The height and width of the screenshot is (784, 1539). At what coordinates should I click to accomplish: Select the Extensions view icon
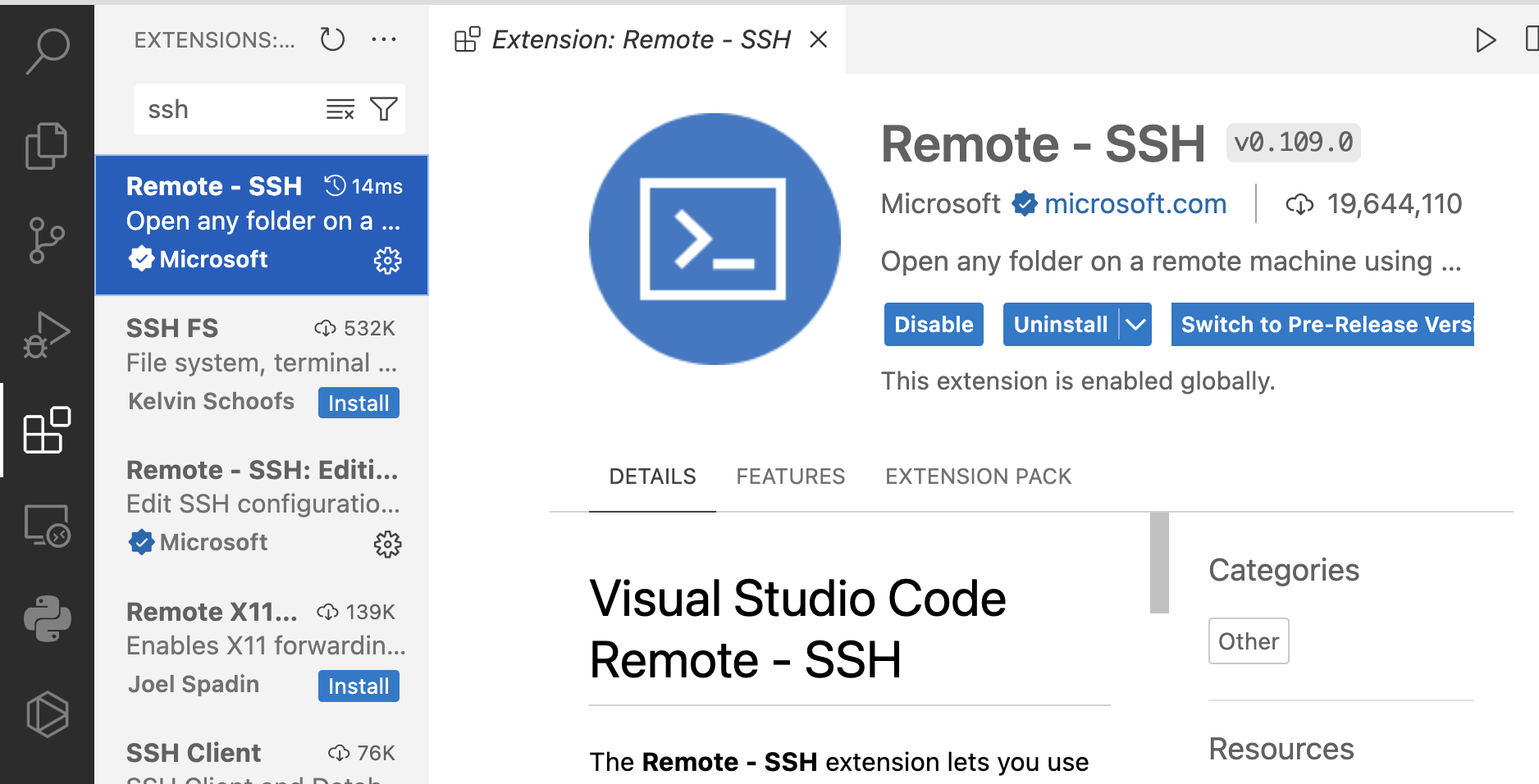(x=47, y=430)
